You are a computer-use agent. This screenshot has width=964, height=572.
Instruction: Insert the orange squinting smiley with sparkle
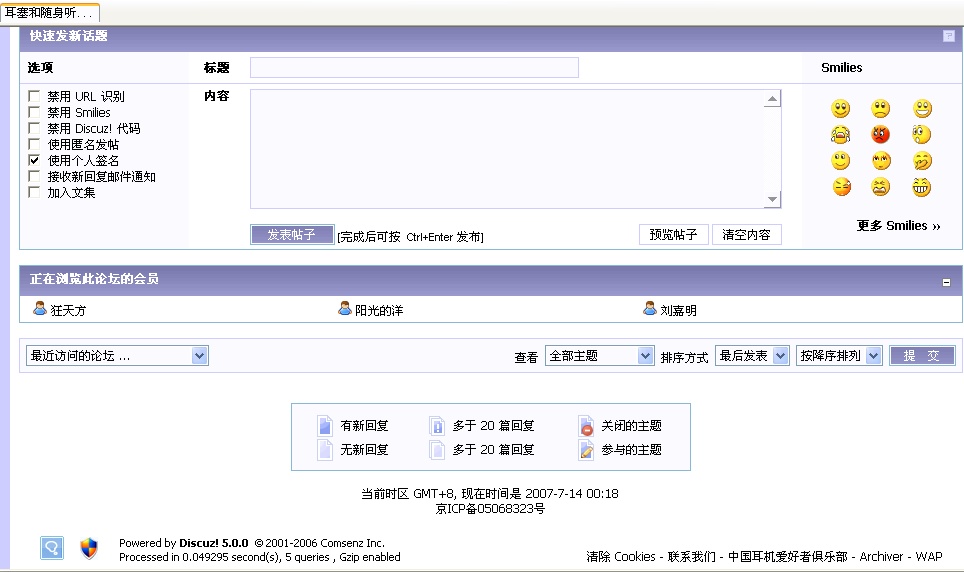840,186
